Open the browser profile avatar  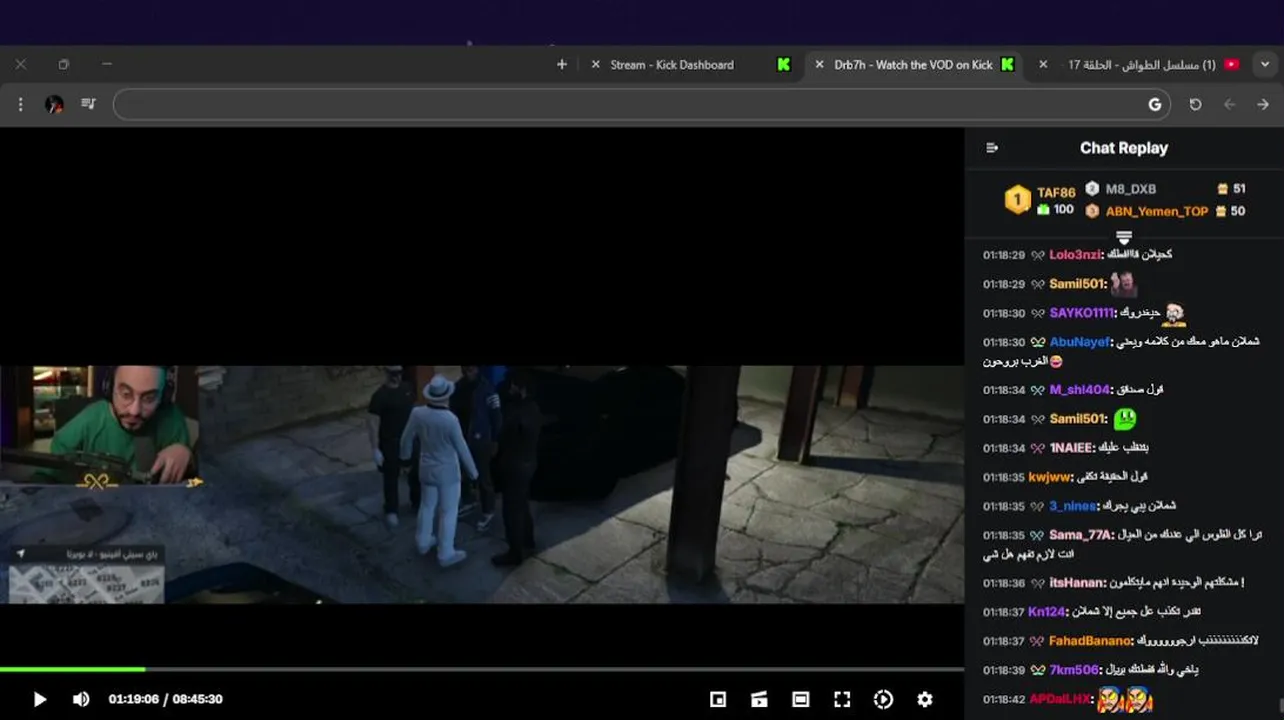54,104
